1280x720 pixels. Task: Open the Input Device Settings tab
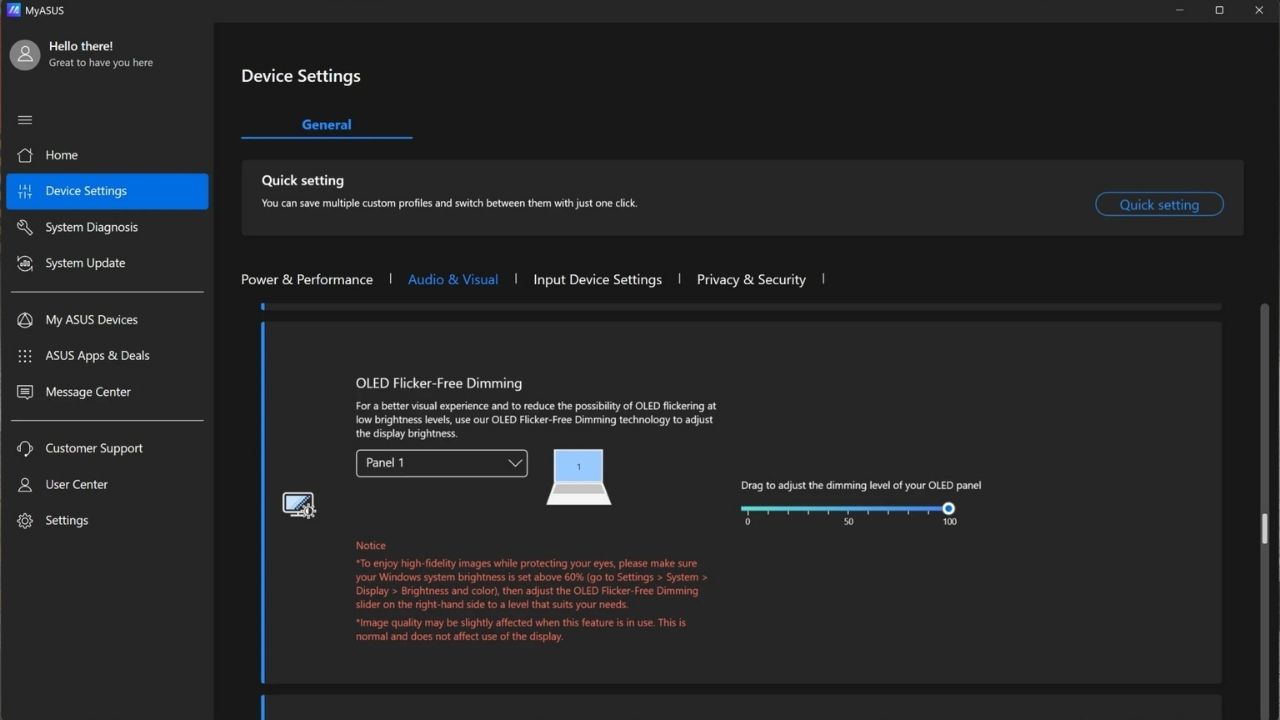pyautogui.click(x=597, y=280)
